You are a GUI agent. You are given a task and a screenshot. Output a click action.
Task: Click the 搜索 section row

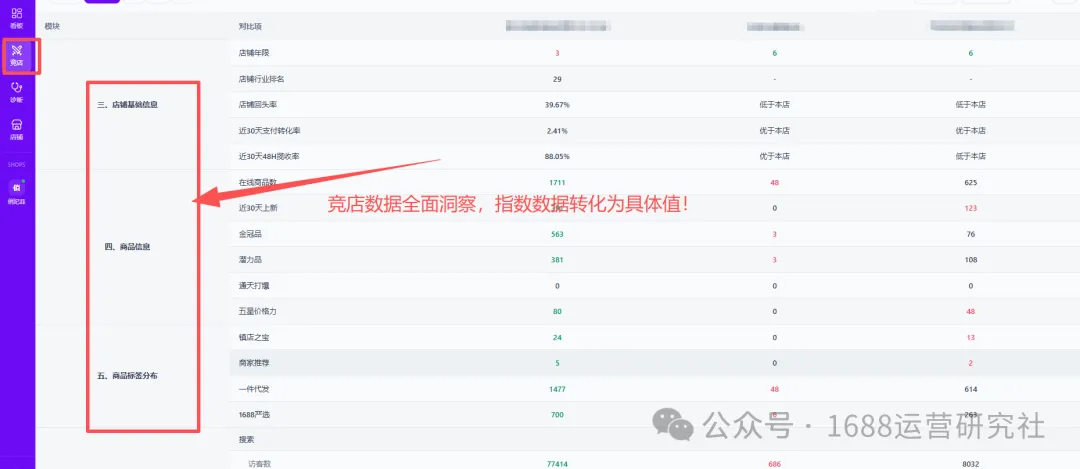click(246, 439)
